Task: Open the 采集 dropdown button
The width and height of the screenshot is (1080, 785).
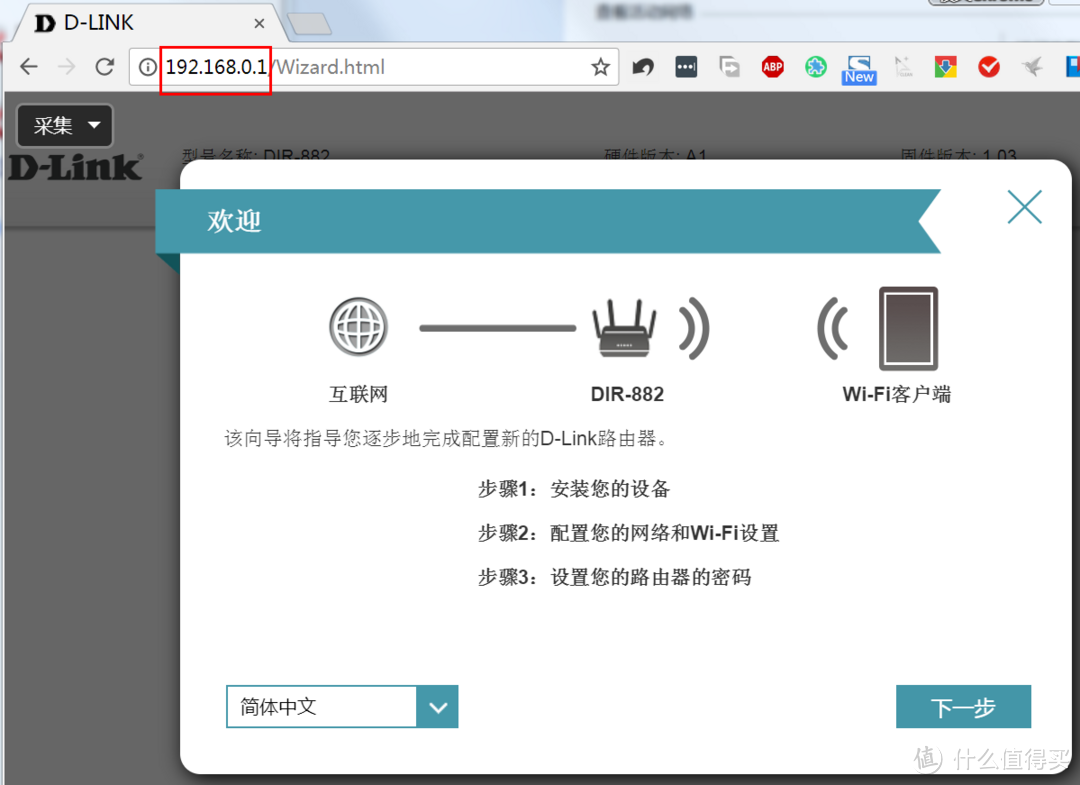Action: point(65,125)
